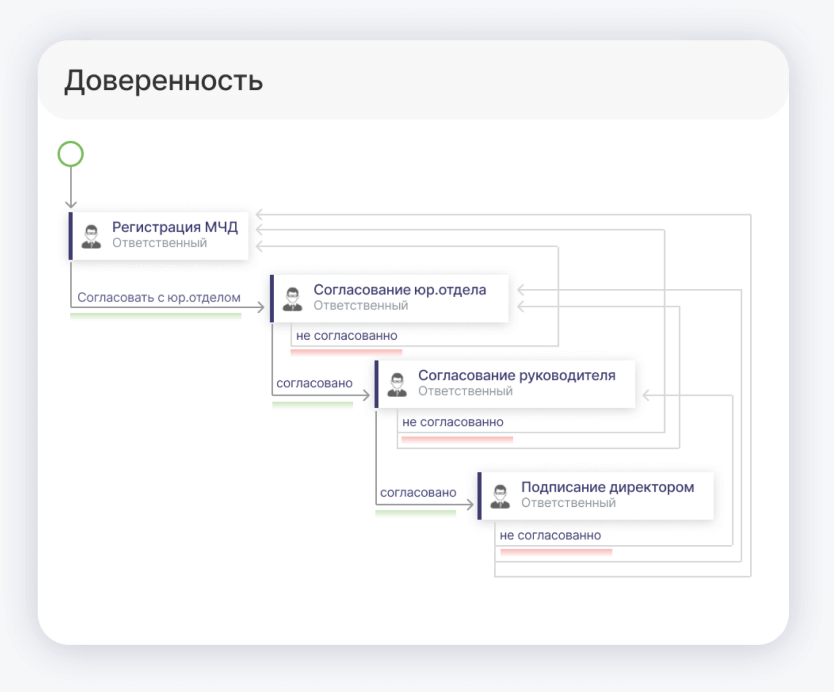Select the Согласование руководителя step title

(x=516, y=376)
